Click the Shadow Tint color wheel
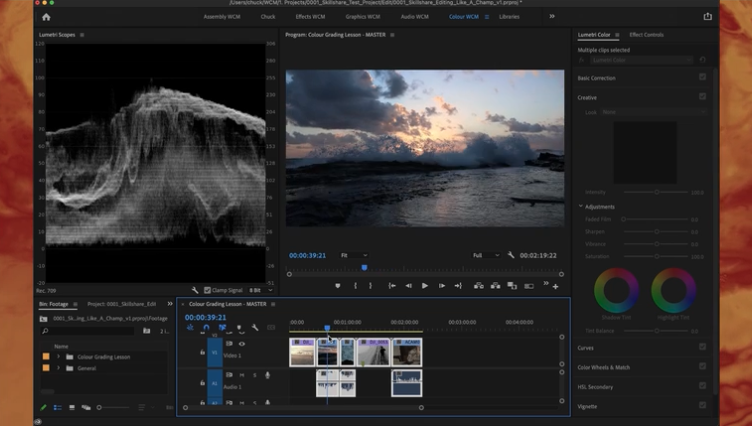 616,291
